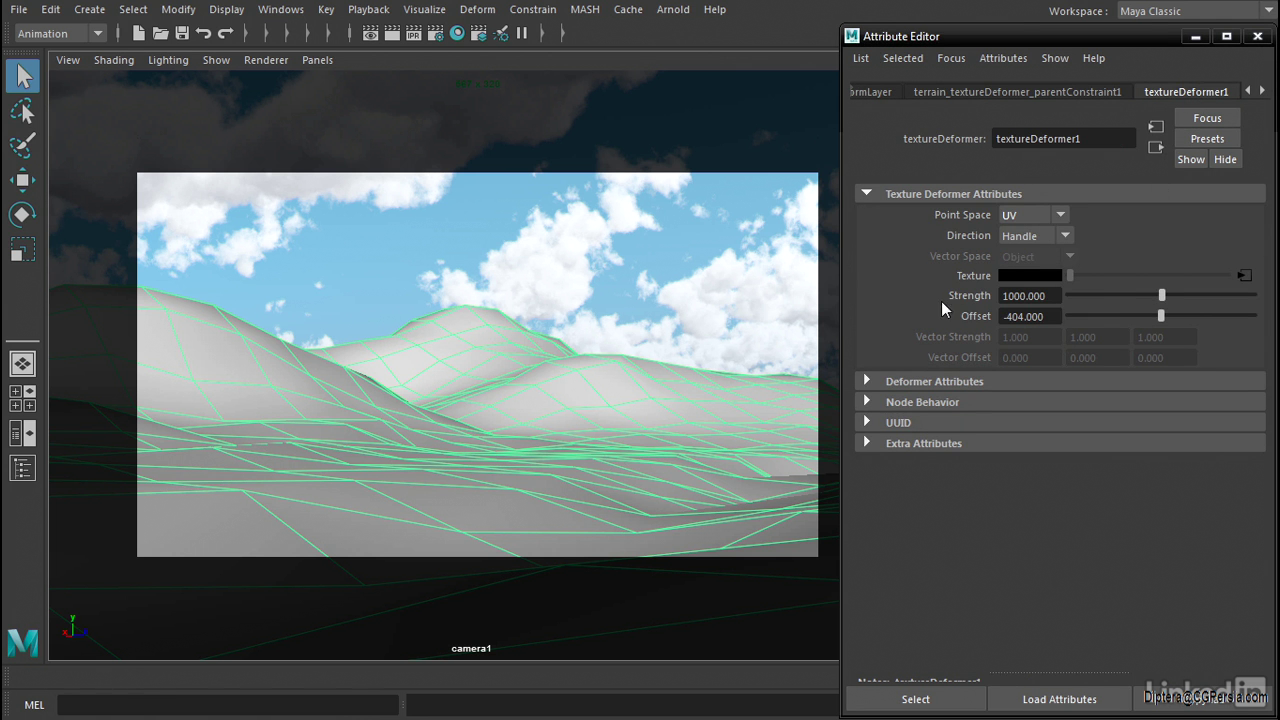Image resolution: width=1280 pixels, height=720 pixels.
Task: Open the Arnold menu
Action: click(x=673, y=9)
